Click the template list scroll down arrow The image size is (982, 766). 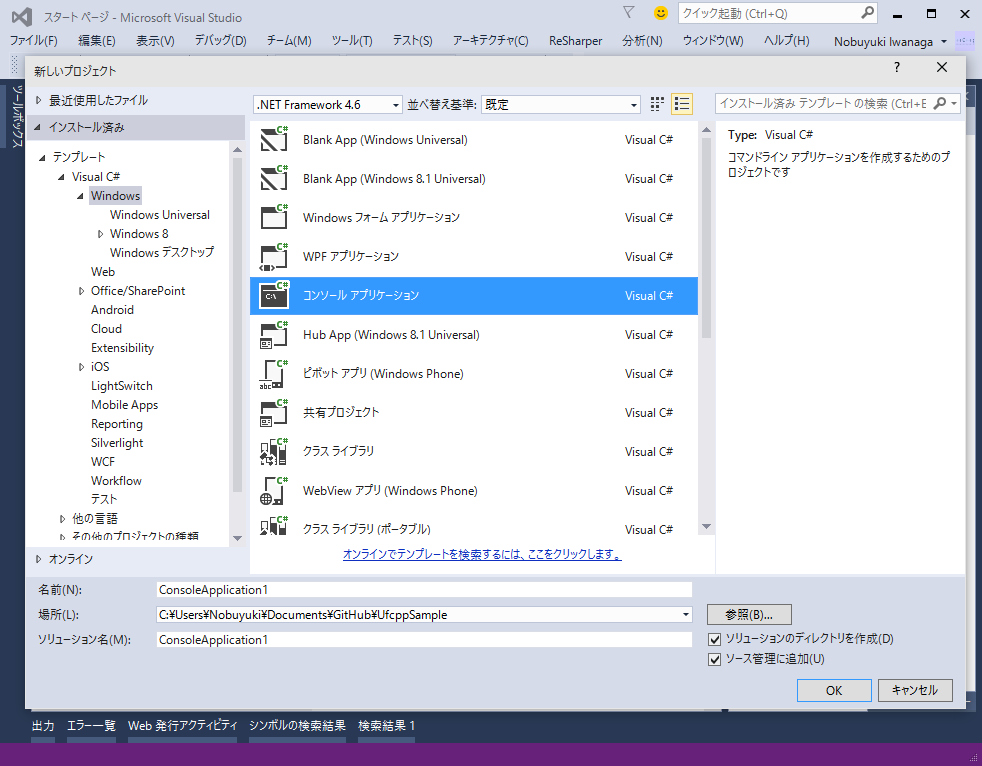[x=706, y=527]
